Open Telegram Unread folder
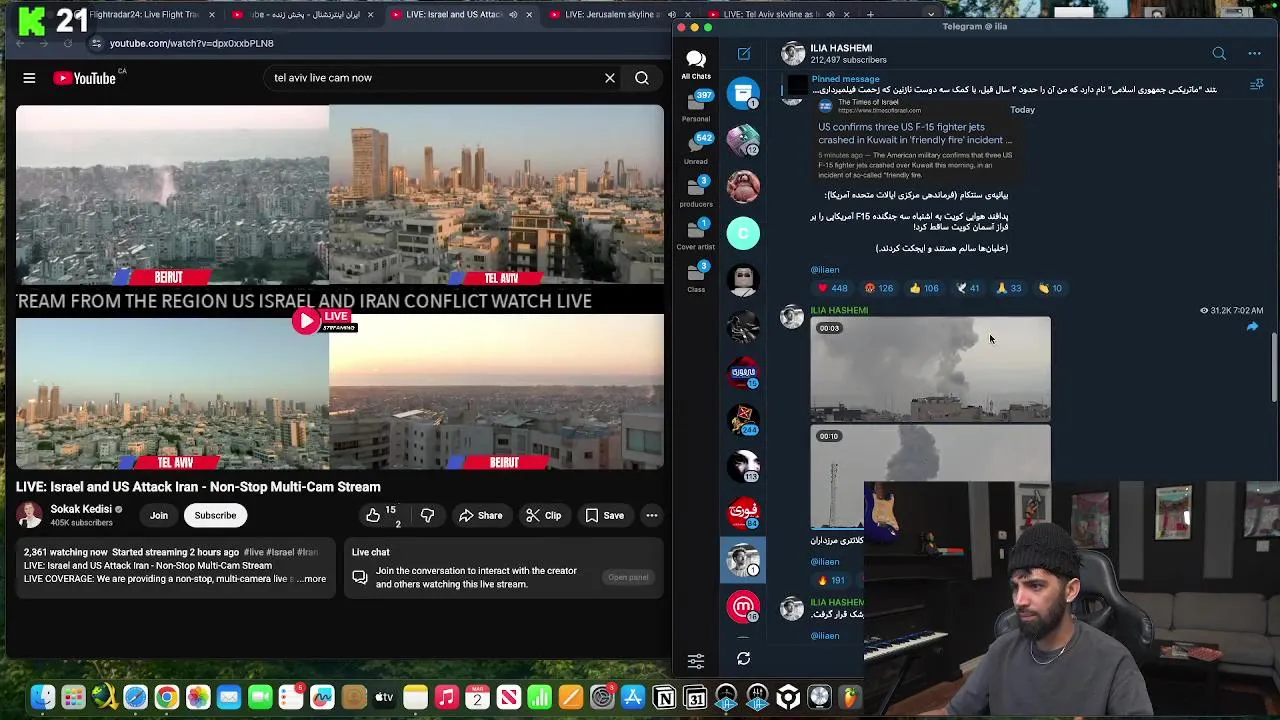The width and height of the screenshot is (1280, 720). 696,149
